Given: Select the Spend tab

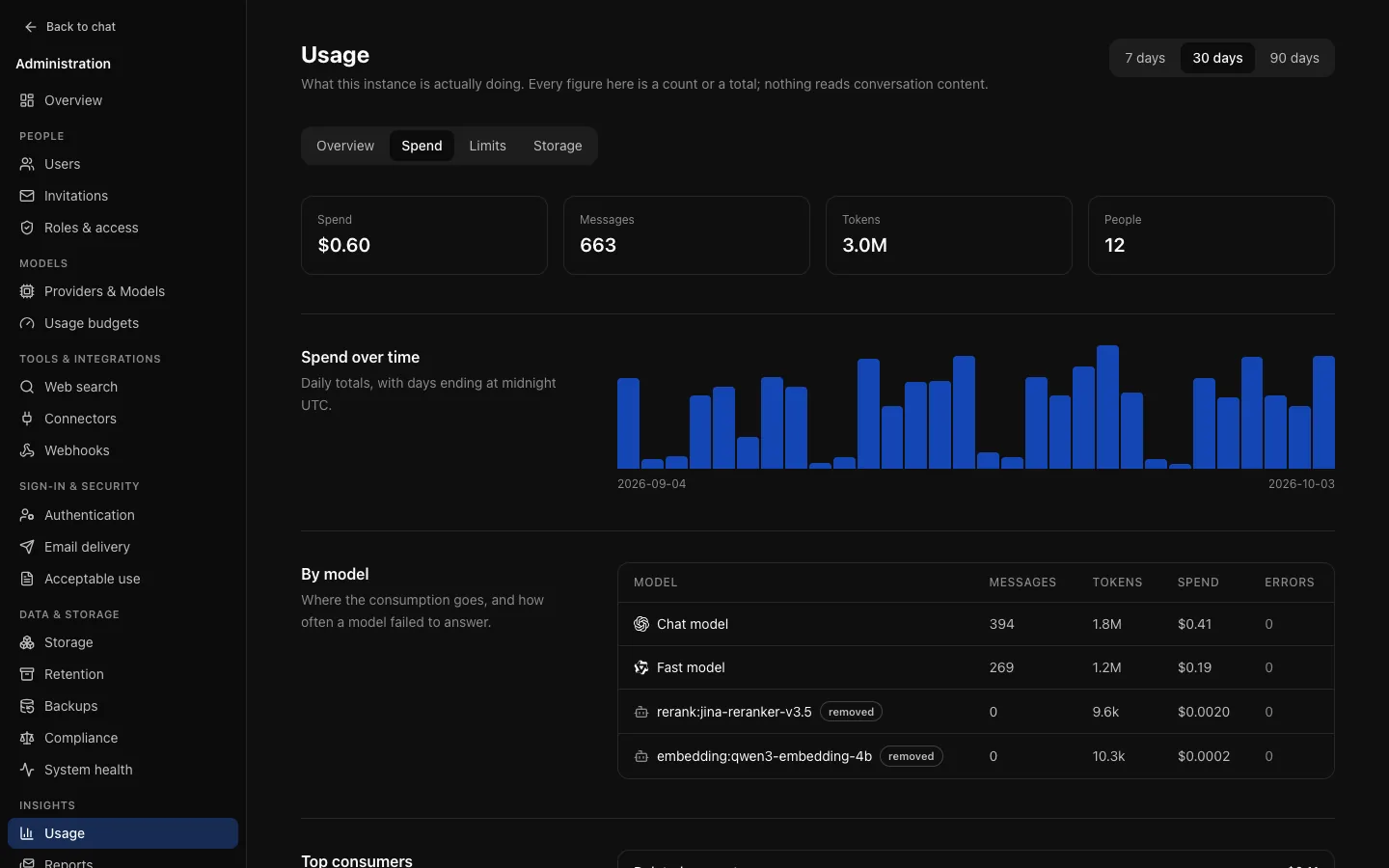Looking at the screenshot, I should (422, 146).
